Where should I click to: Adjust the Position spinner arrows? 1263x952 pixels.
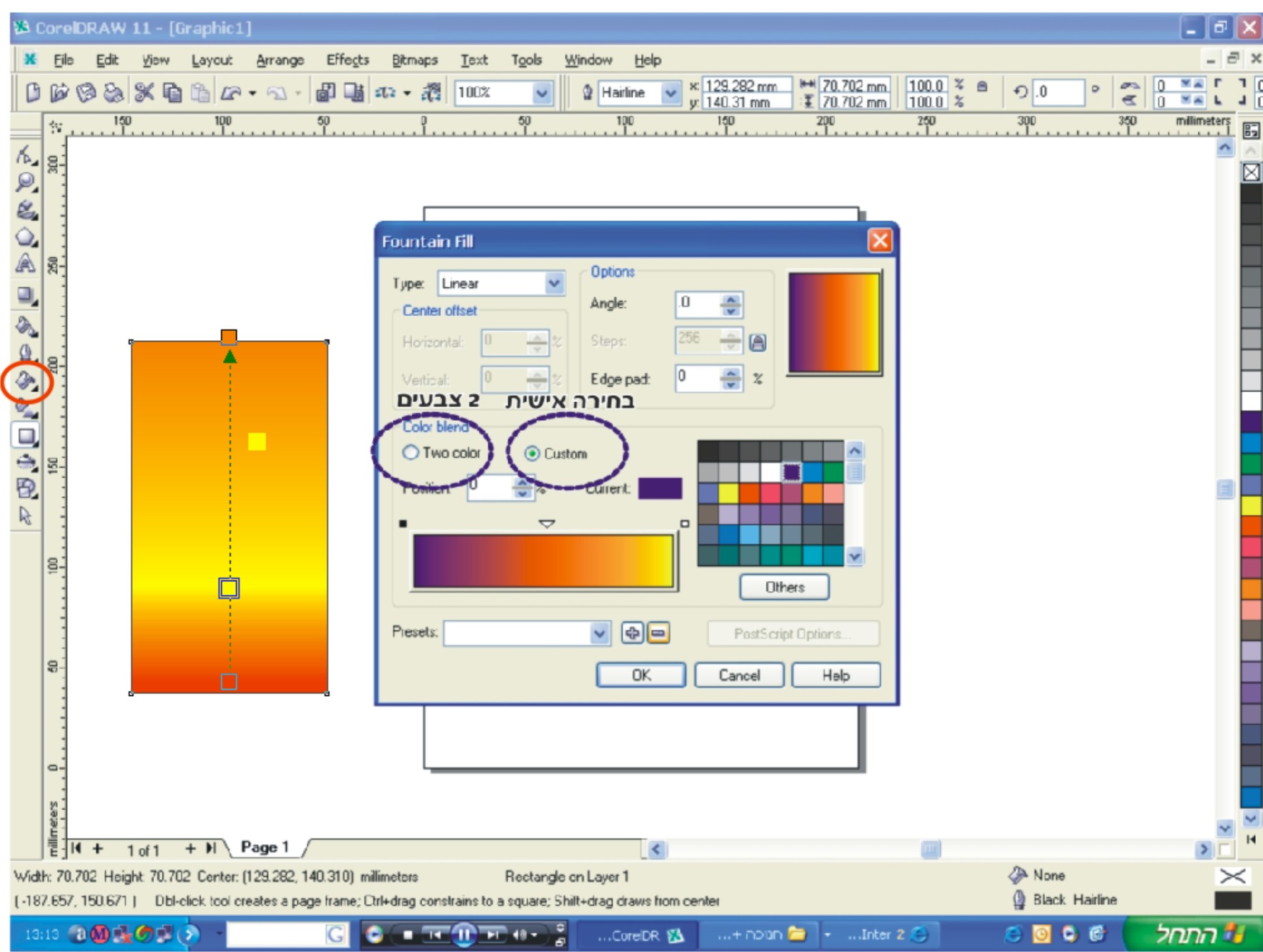click(x=523, y=488)
